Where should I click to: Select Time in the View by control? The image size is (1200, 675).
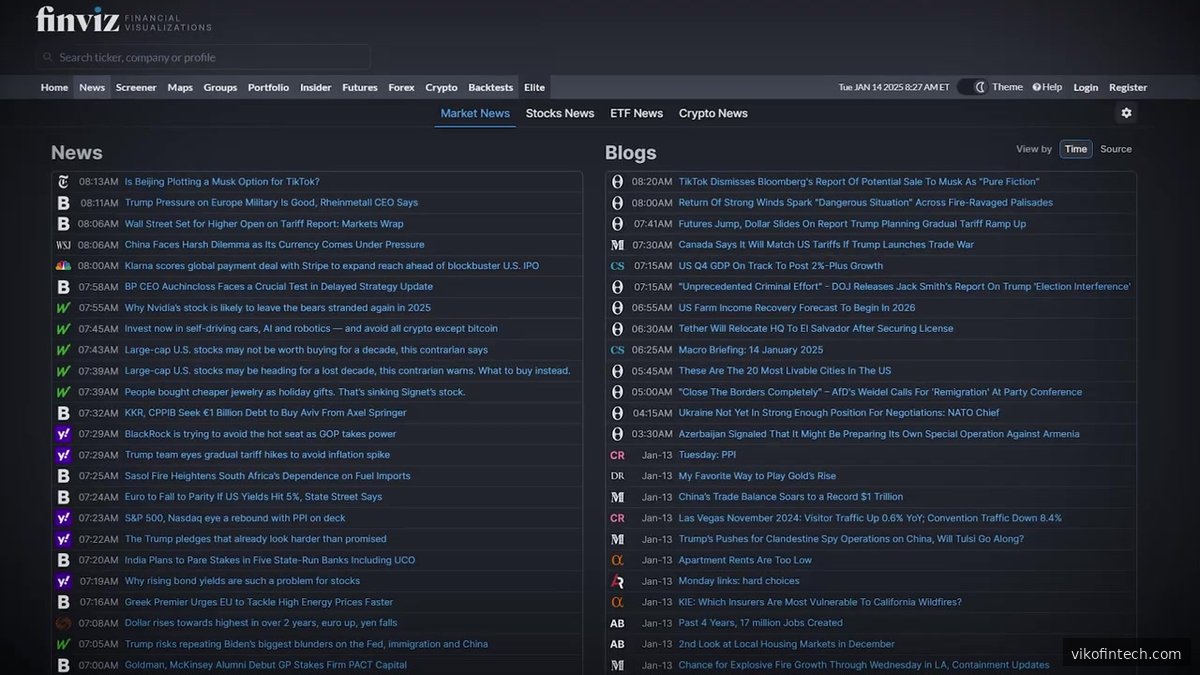pyautogui.click(x=1075, y=148)
